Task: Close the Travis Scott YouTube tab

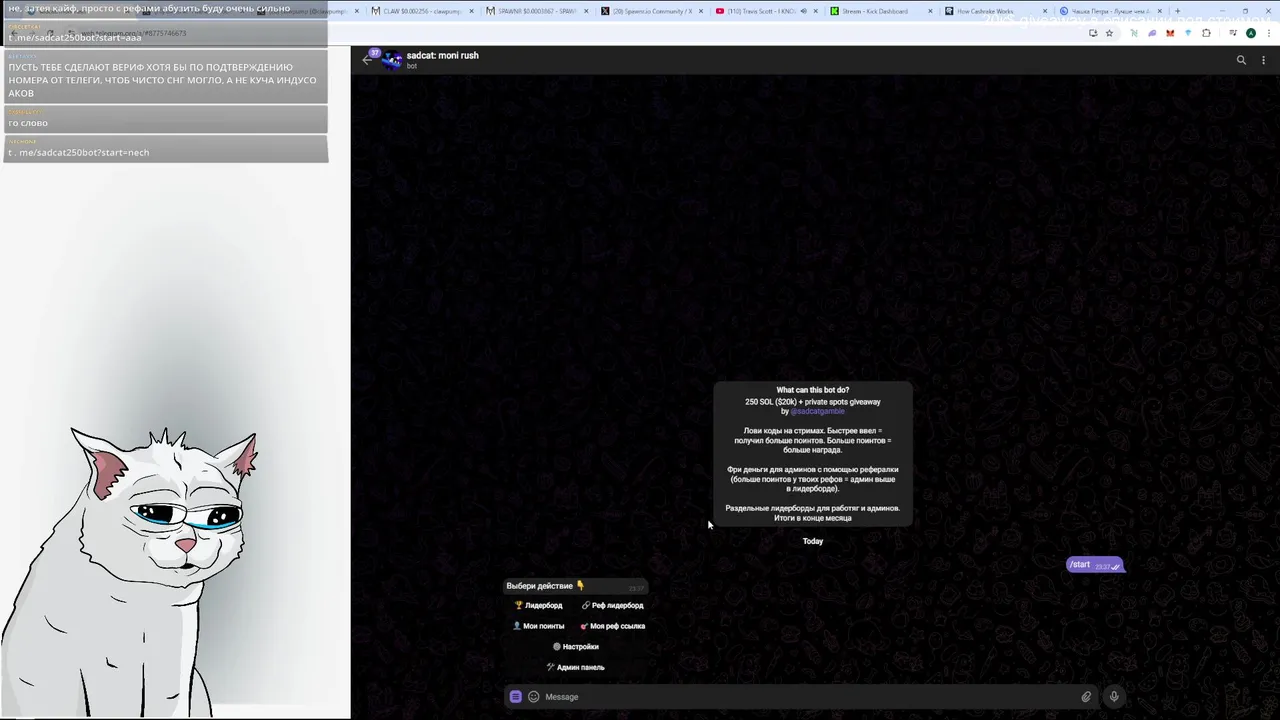Action: click(x=816, y=11)
